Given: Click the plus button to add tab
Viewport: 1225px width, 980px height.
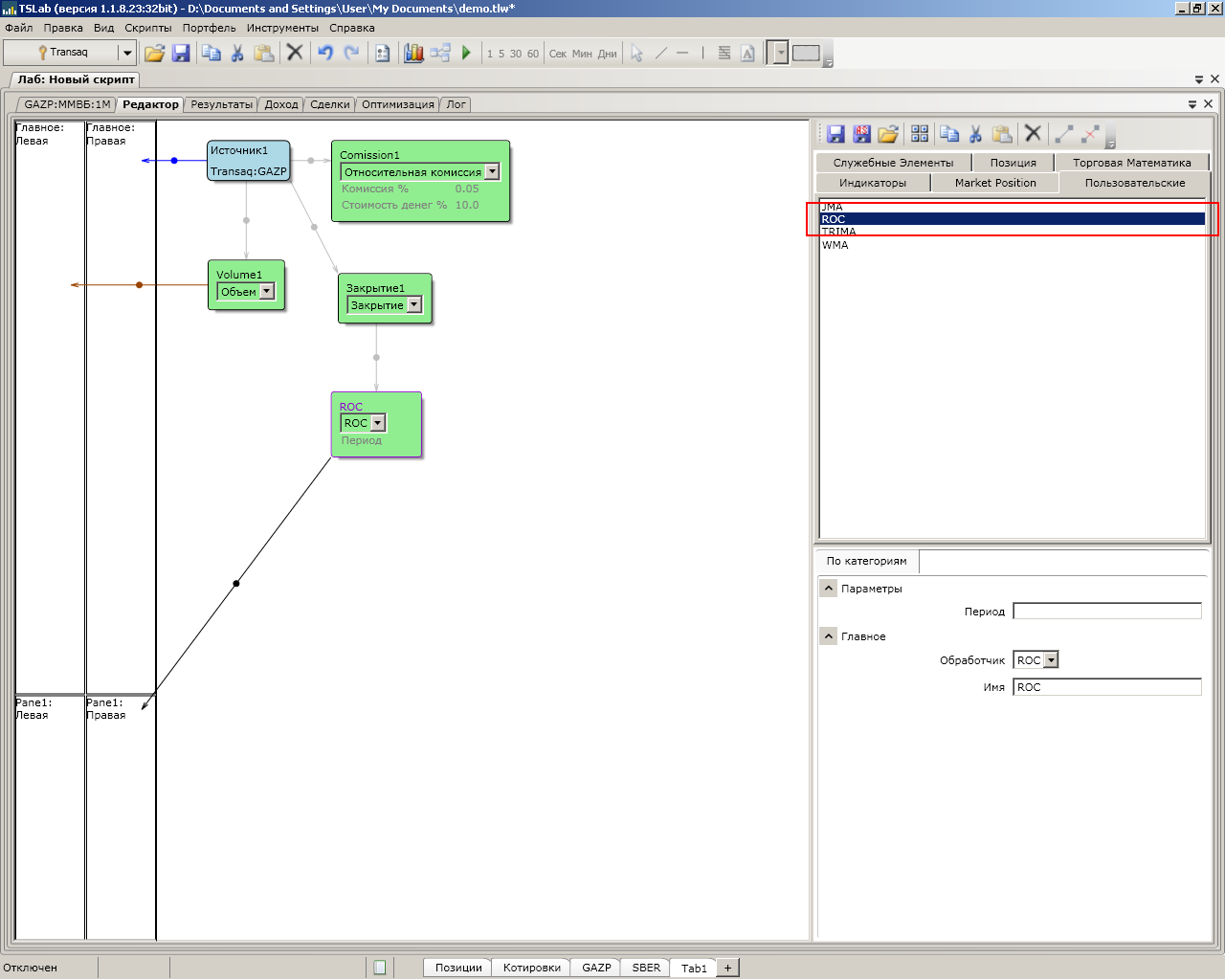Looking at the screenshot, I should point(727,968).
